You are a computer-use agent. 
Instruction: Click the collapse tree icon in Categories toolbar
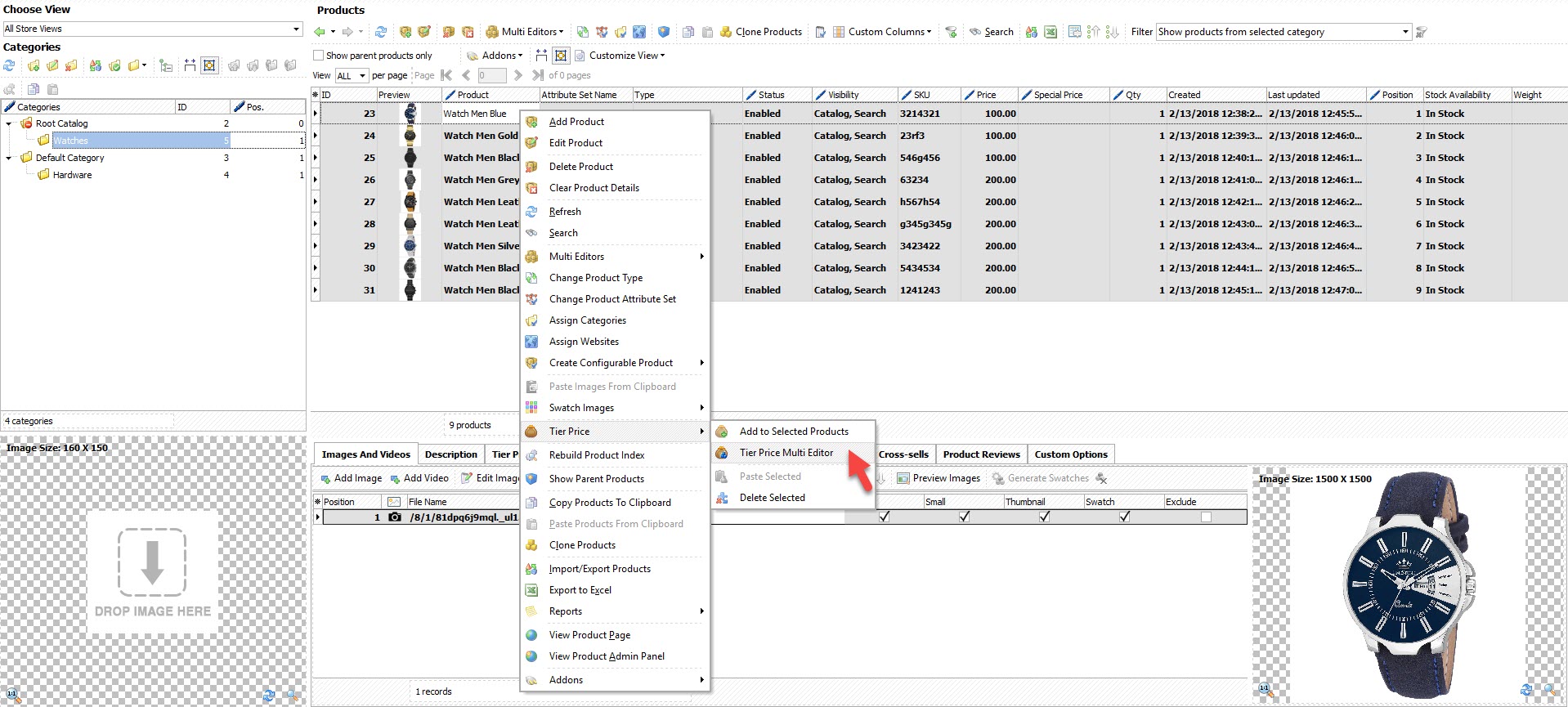(166, 65)
